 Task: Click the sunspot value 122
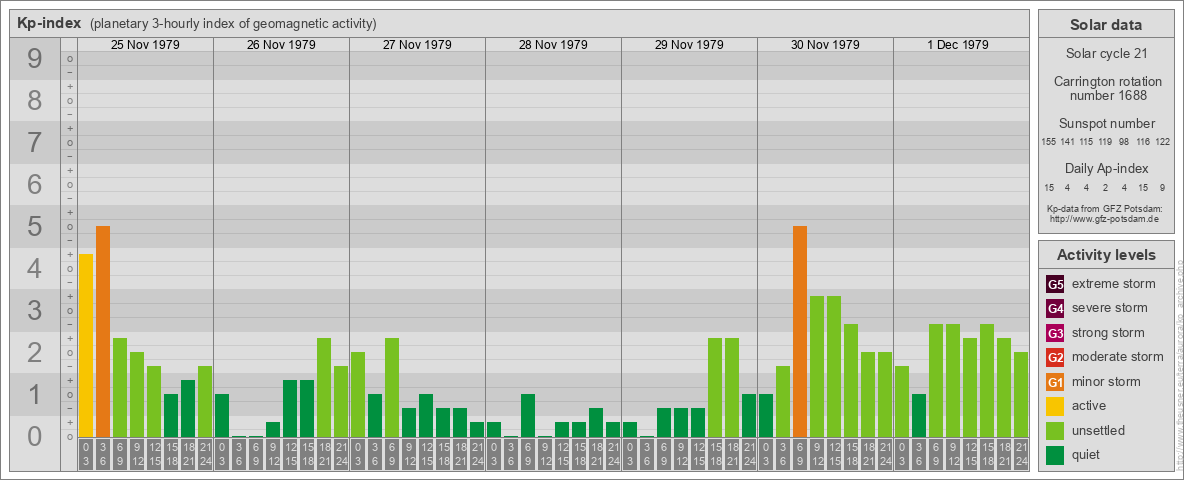coord(1163,142)
